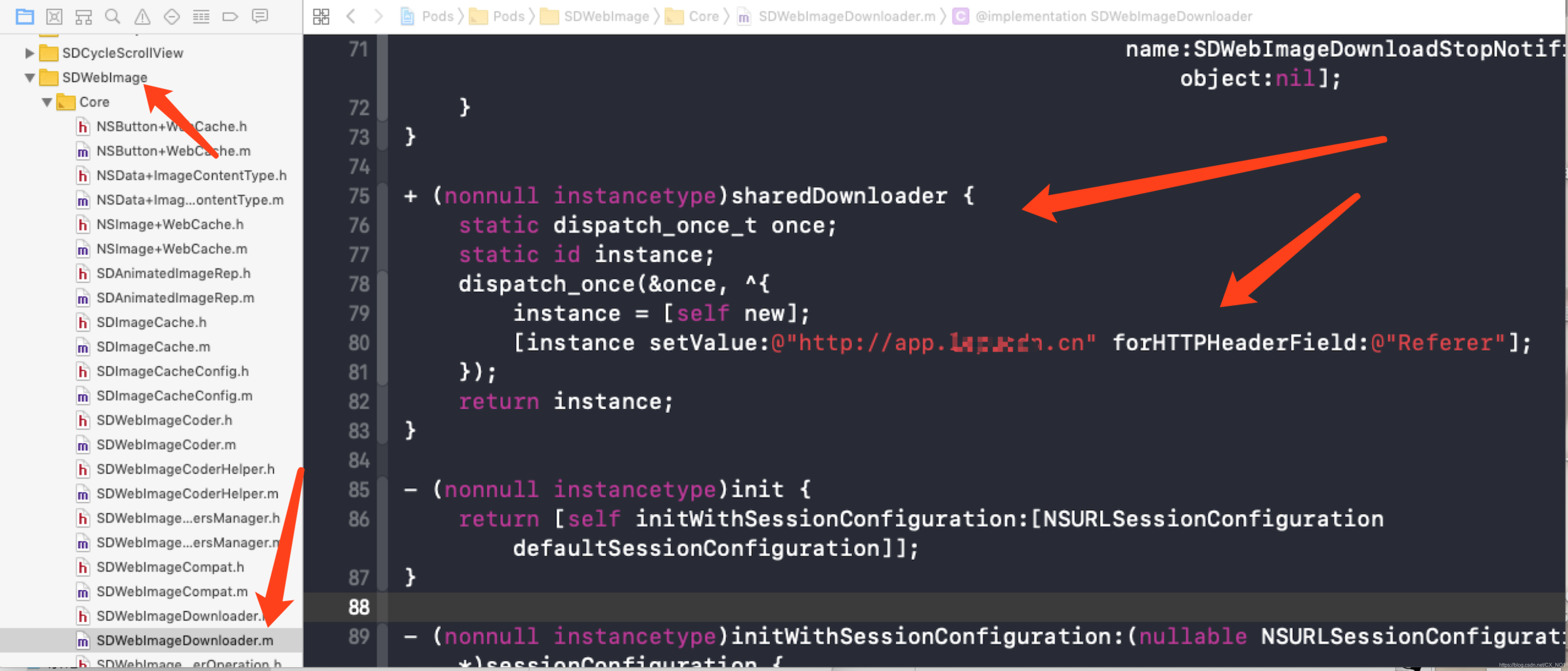The width and height of the screenshot is (1568, 671).
Task: Open the Report navigator speech-bubble icon
Action: 260,16
